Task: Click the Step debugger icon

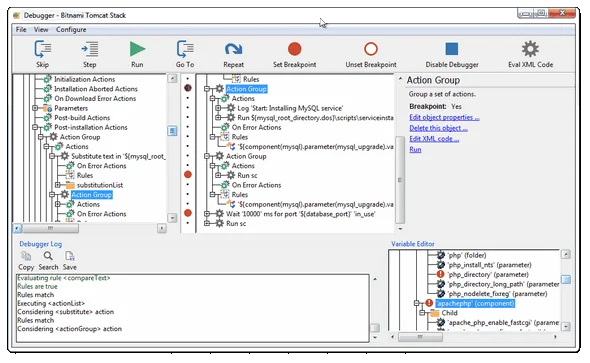Action: pos(90,49)
